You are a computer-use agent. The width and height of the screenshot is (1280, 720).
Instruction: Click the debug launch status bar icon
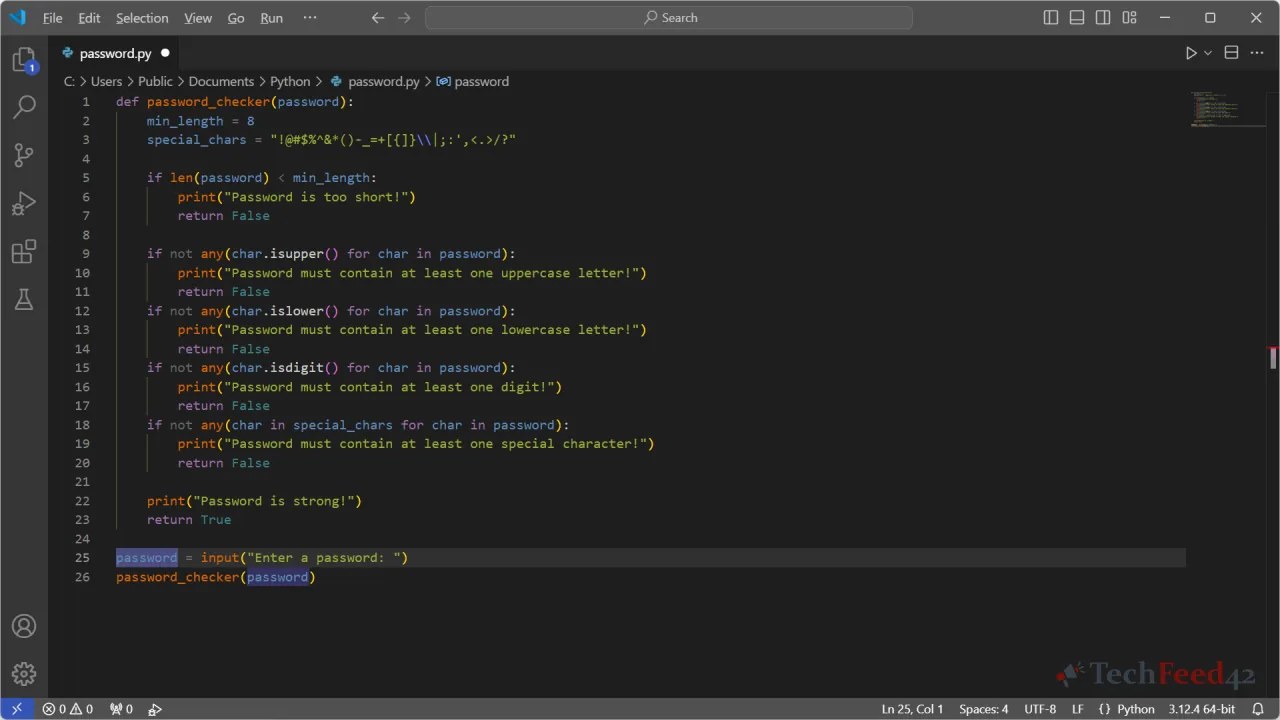(155, 709)
